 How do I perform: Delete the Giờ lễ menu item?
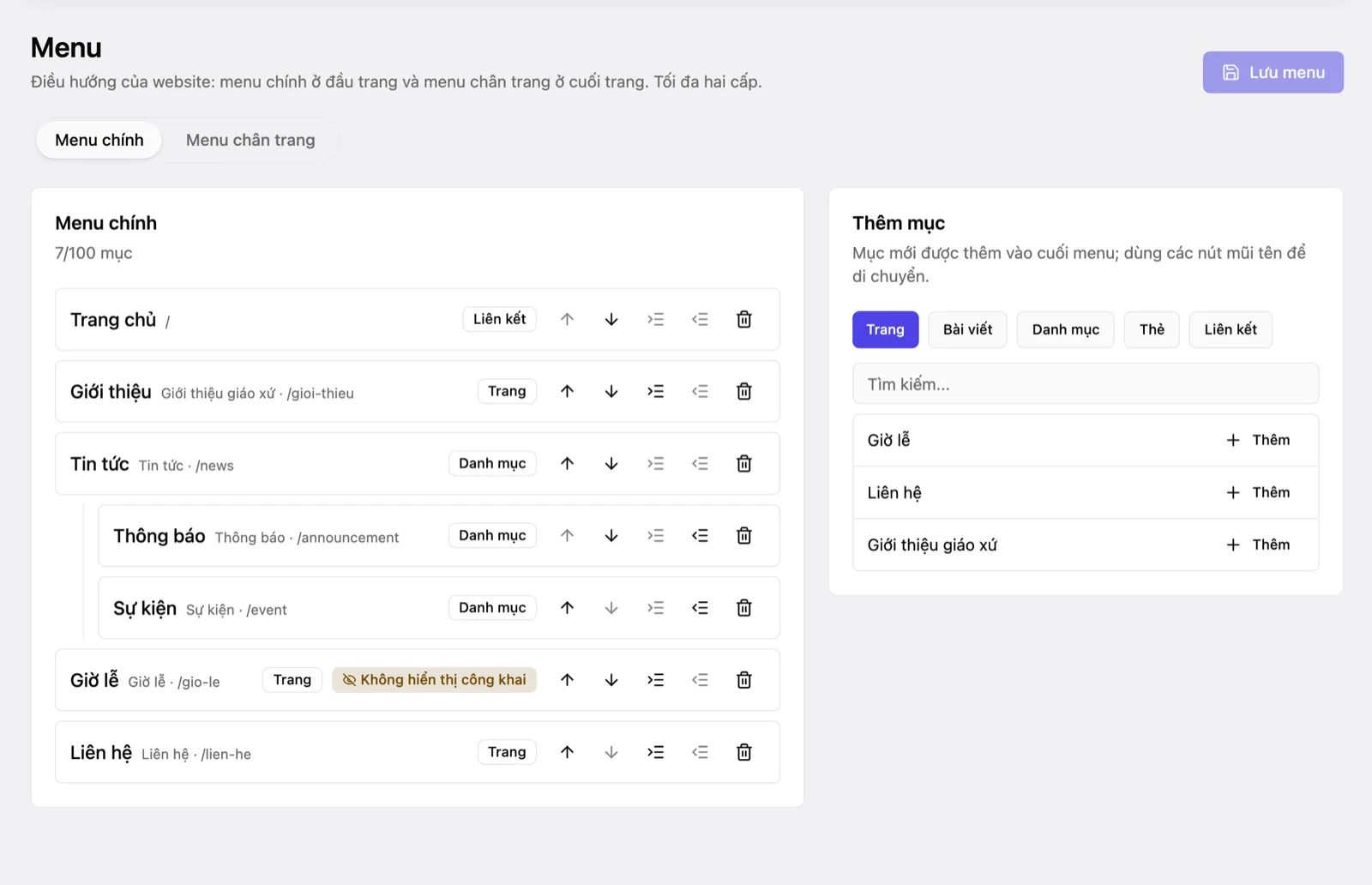click(x=744, y=679)
